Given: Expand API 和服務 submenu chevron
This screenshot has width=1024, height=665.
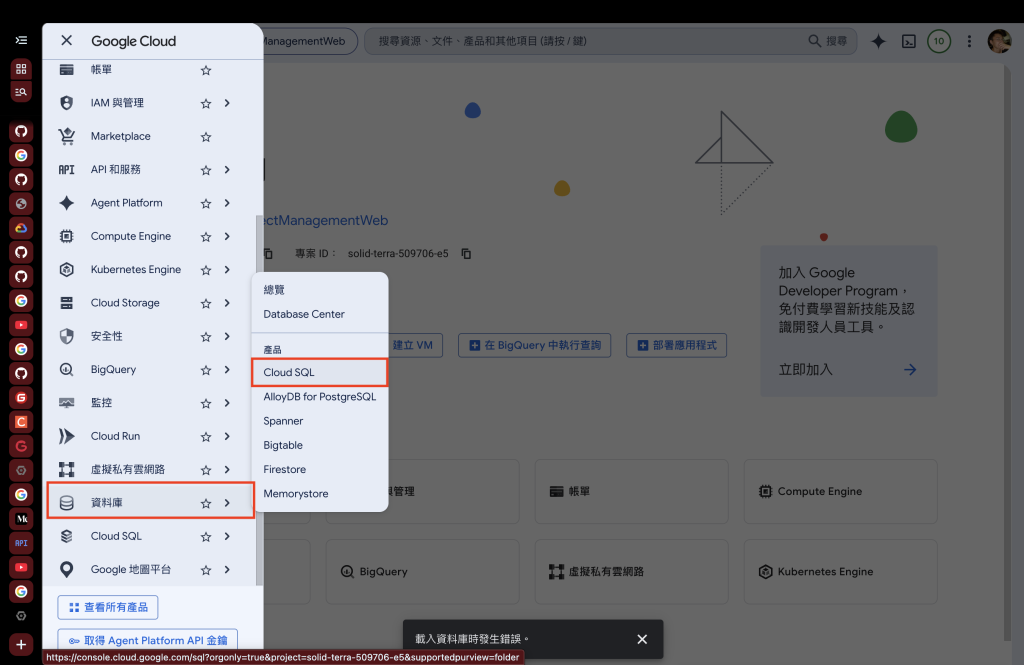Looking at the screenshot, I should (227, 170).
